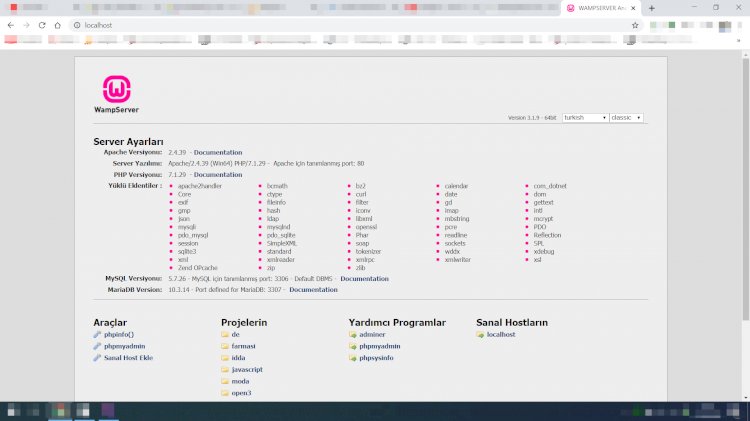Image resolution: width=750 pixels, height=421 pixels.
Task: Open the open3 project
Action: pos(241,393)
